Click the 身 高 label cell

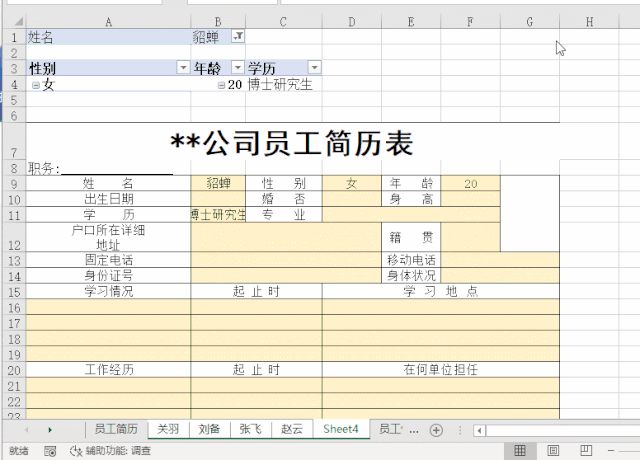411,199
